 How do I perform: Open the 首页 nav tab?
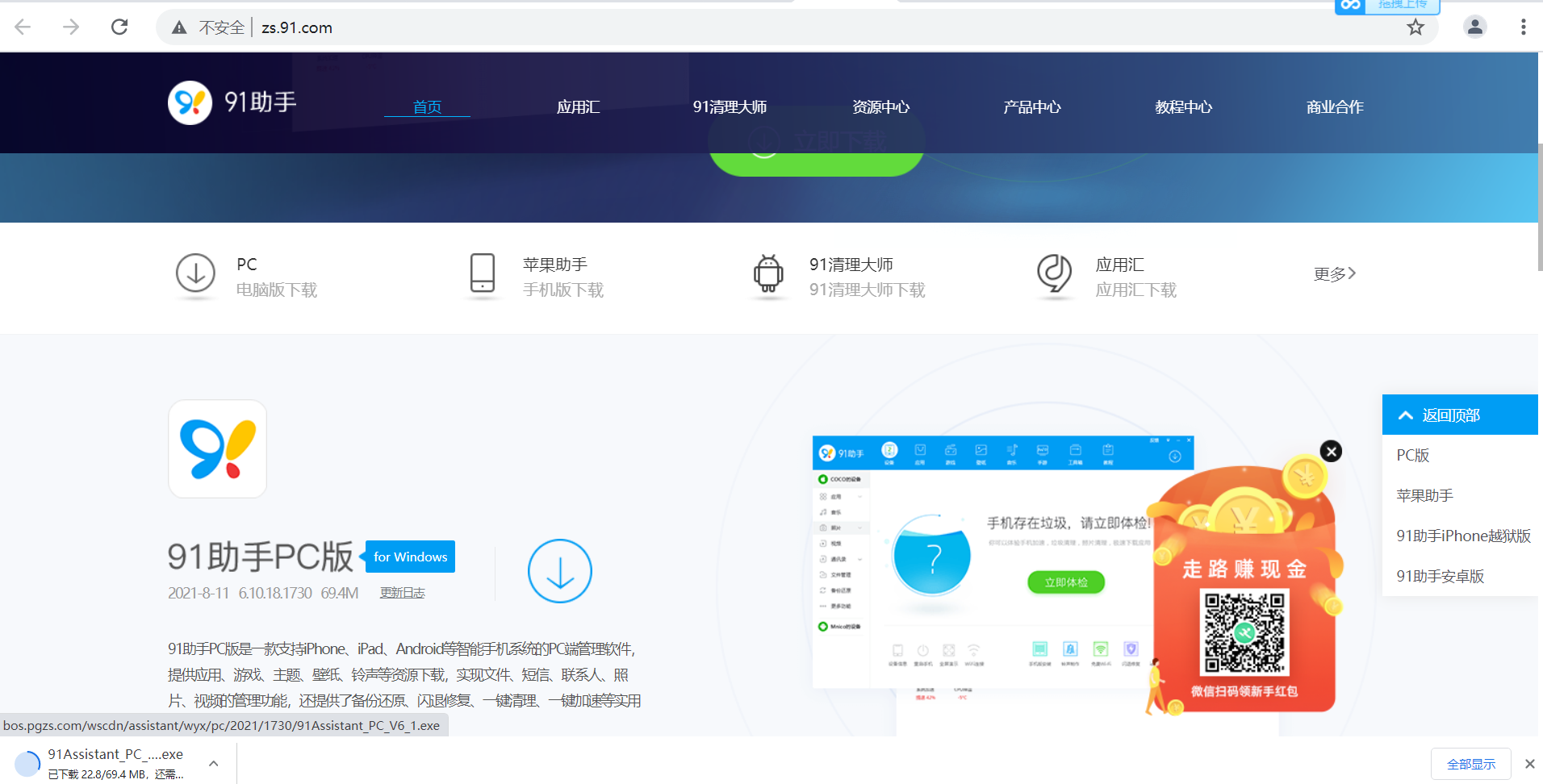click(x=427, y=106)
